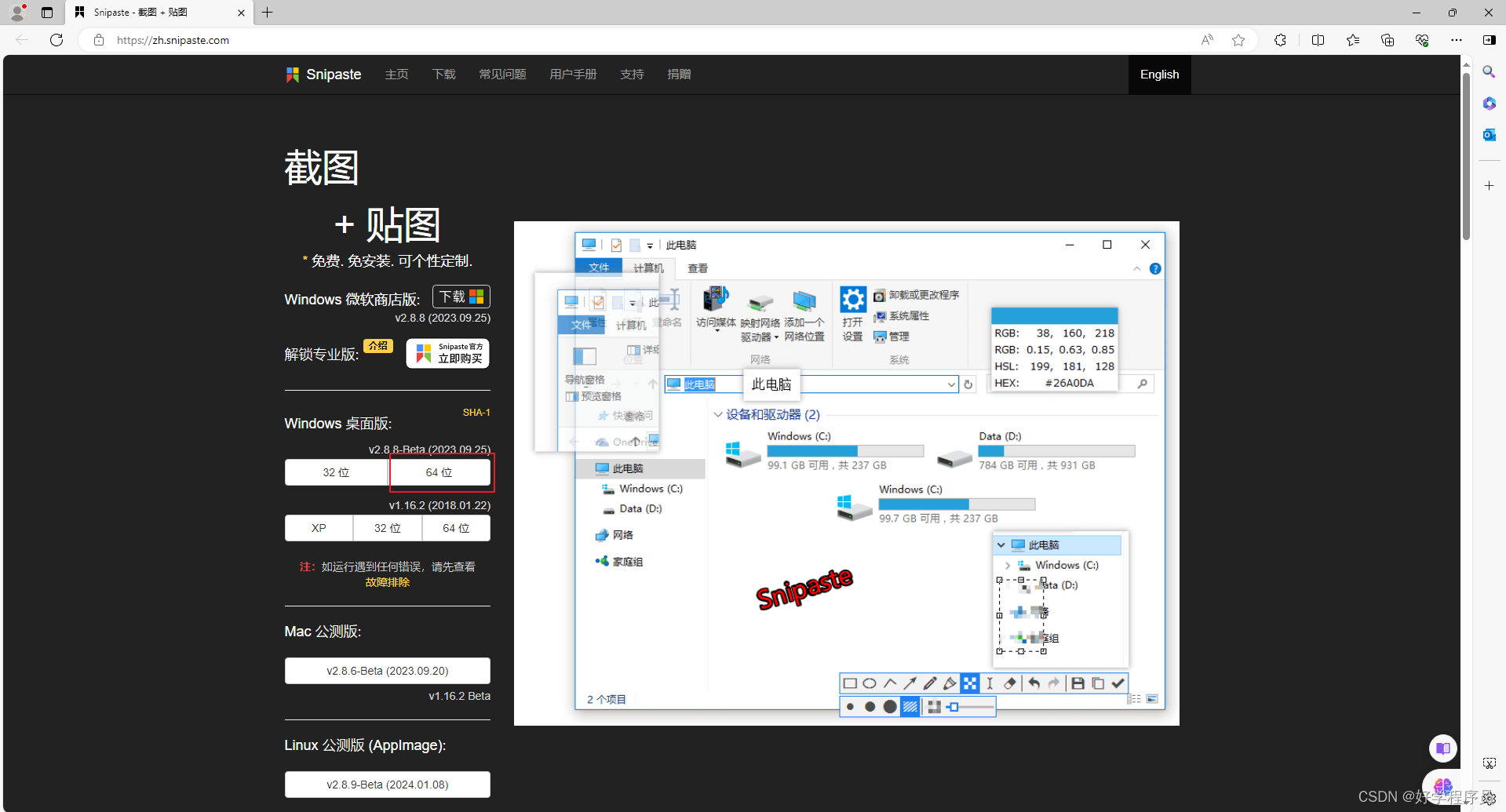
Task: Click the Microsoft Store 下载 button
Action: coord(461,297)
